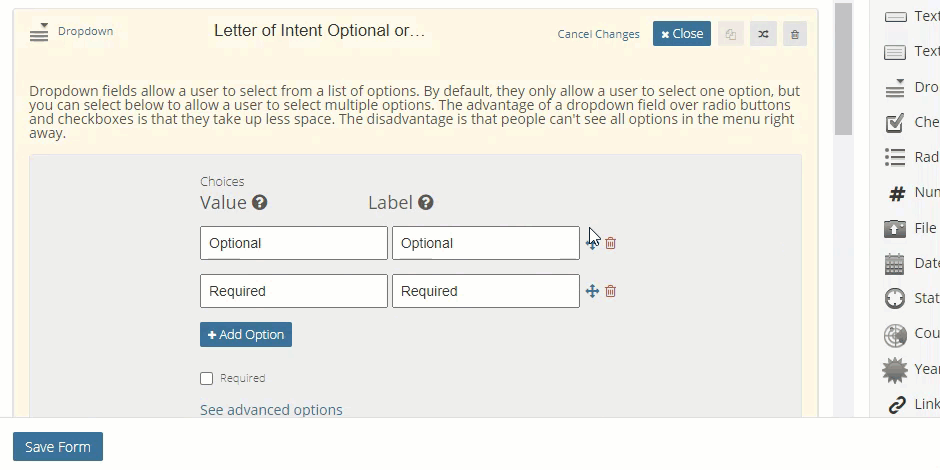
Task: Click the help icon next to Label
Action: [x=426, y=203]
